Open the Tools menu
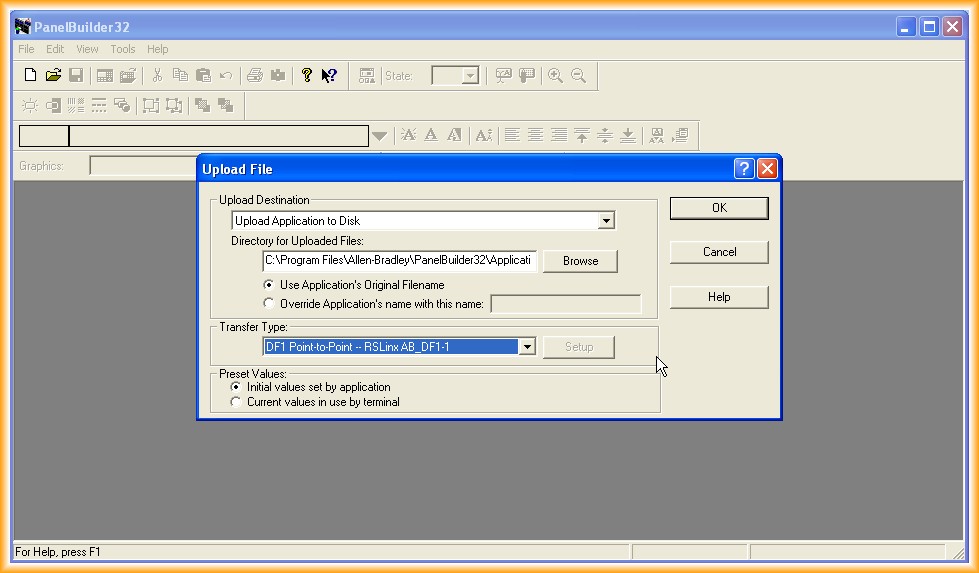This screenshot has height=573, width=979. pos(123,49)
